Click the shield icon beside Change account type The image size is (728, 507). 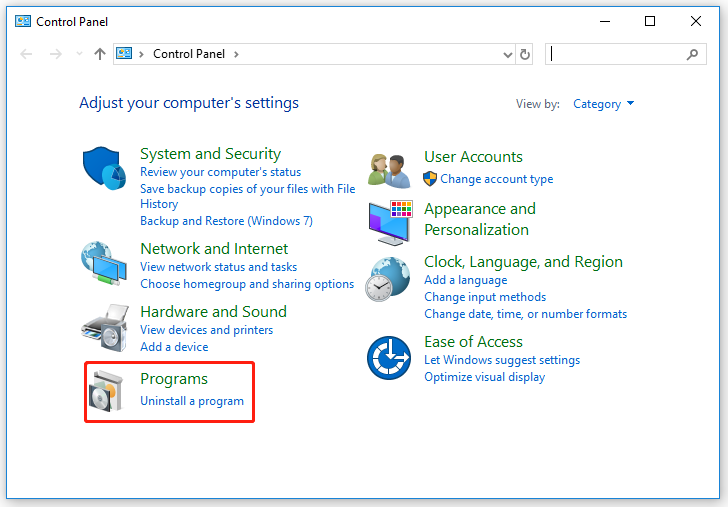pos(430,179)
